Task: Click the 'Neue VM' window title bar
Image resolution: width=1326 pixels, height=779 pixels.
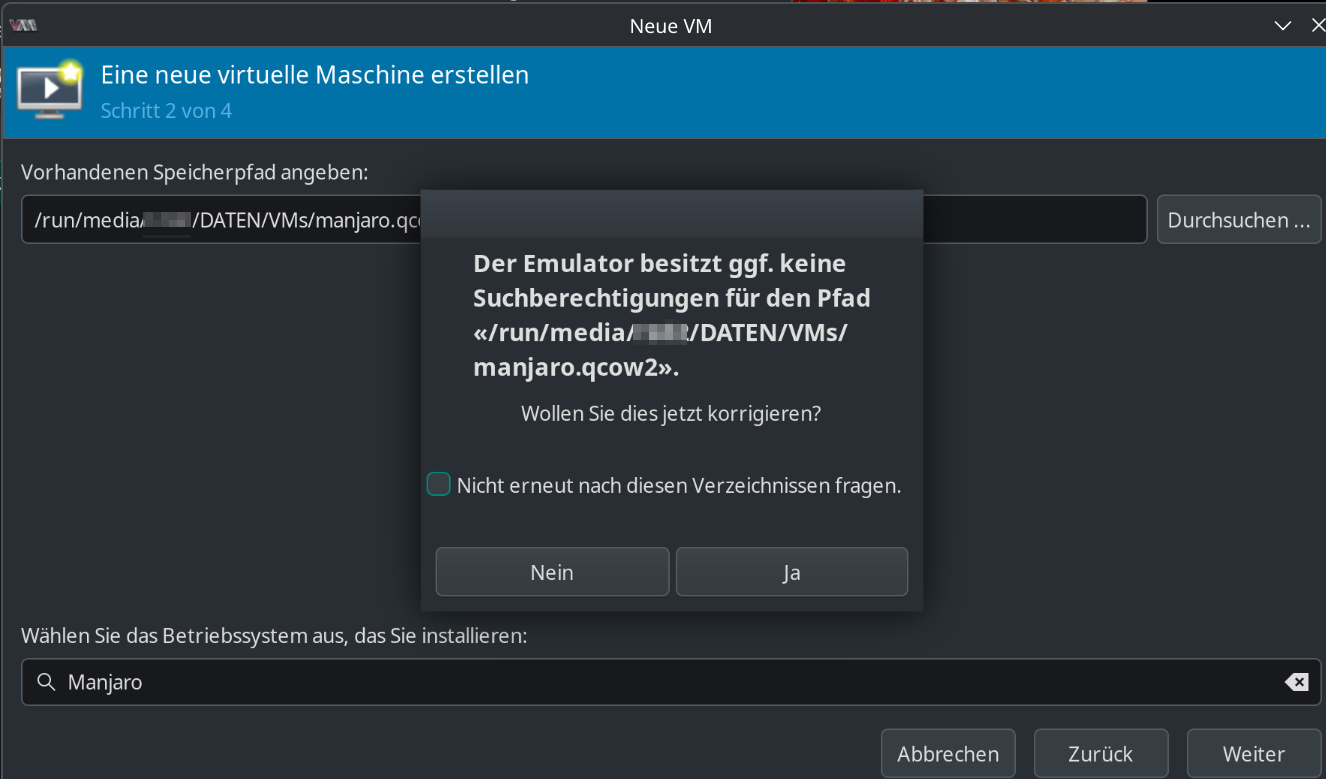Action: click(x=670, y=26)
